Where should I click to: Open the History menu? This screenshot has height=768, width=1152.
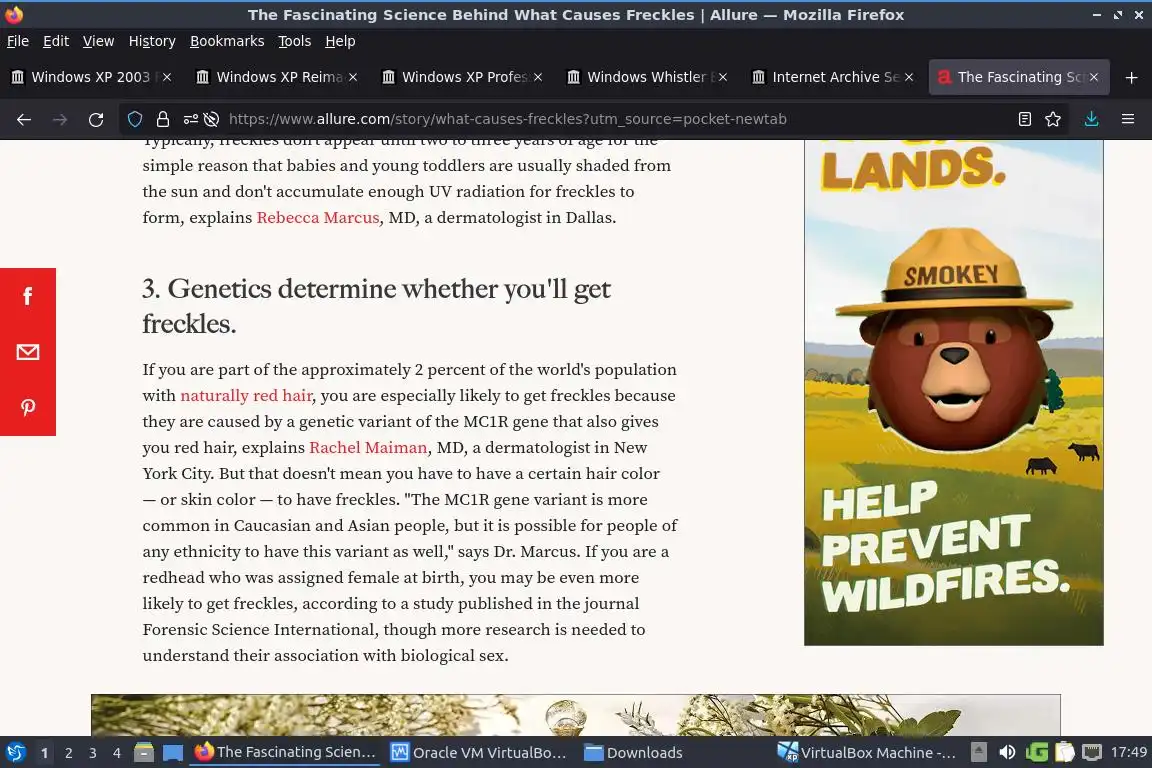[x=152, y=41]
